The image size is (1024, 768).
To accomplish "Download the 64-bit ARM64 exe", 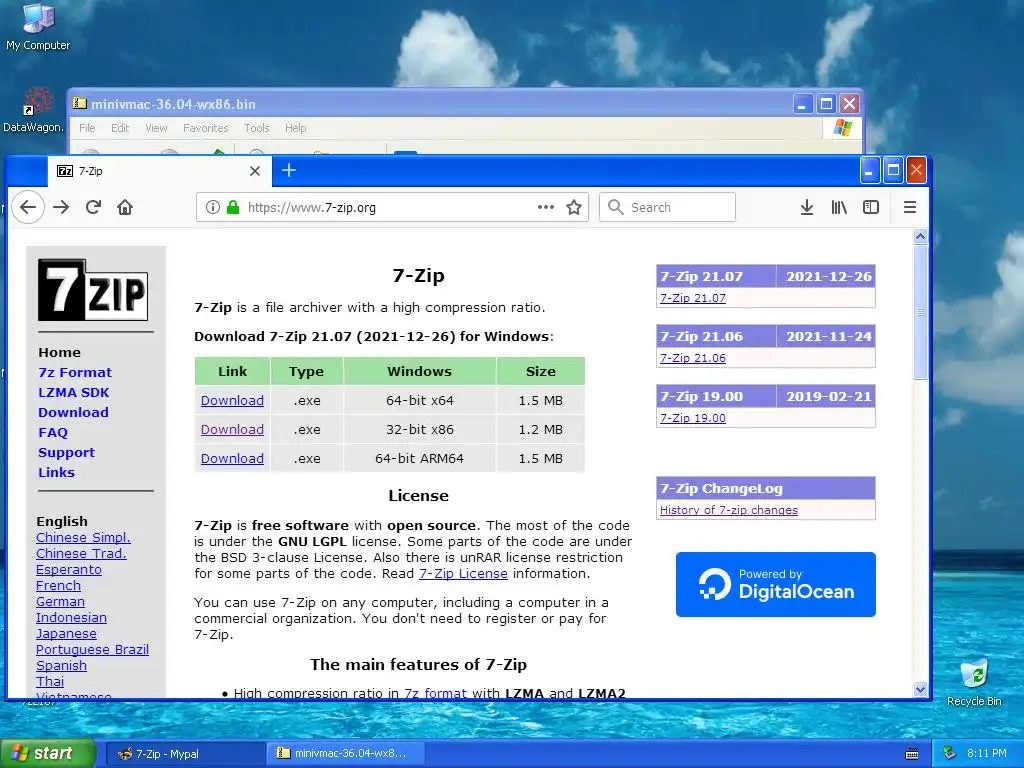I will click(x=232, y=458).
